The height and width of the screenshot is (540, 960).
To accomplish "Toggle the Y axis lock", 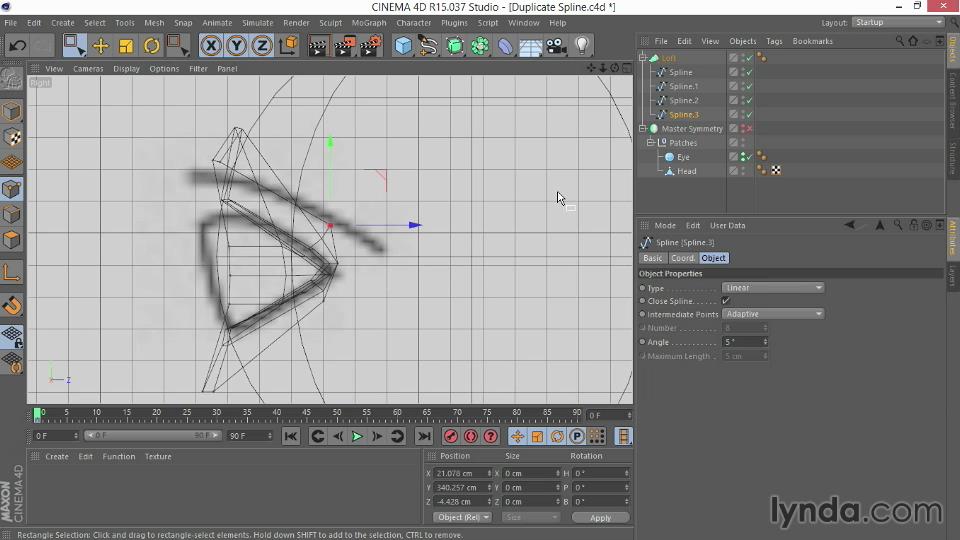I will coord(236,46).
